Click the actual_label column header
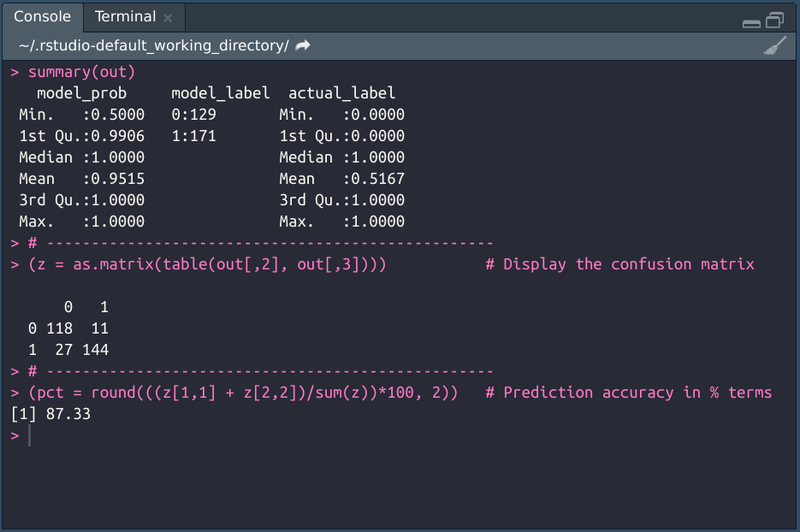The height and width of the screenshot is (532, 800). [x=341, y=93]
